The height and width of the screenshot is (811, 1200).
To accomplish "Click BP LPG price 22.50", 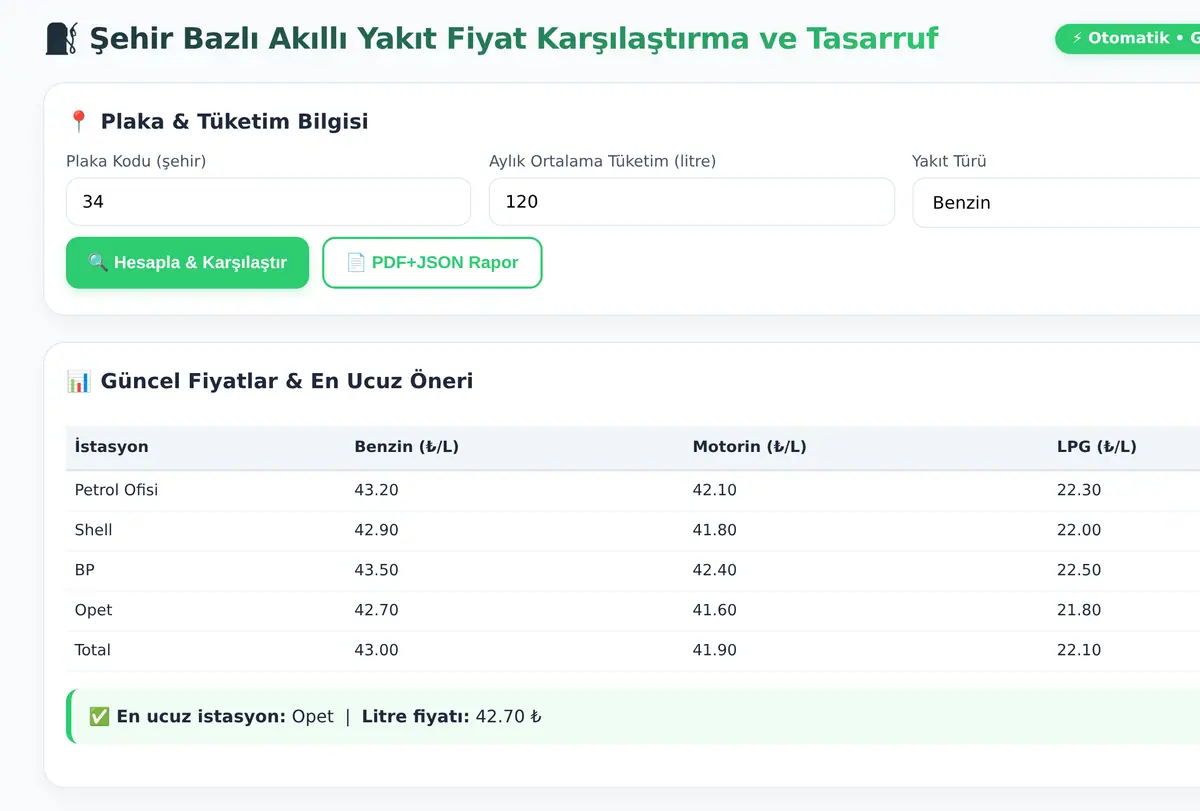I will point(1079,570).
